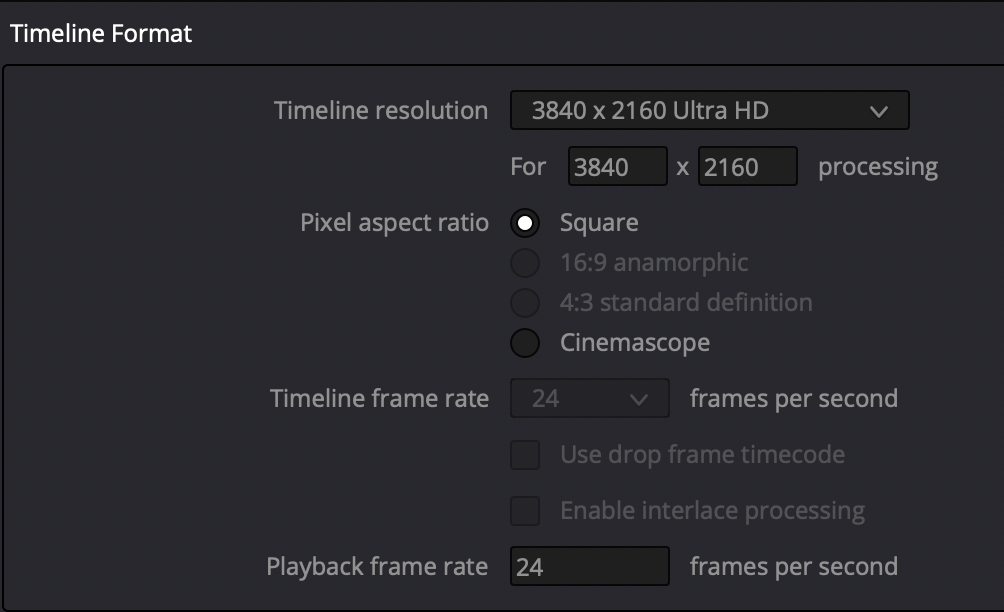Click the 2160 height processing field
Viewport: 1004px width, 612px height.
(x=747, y=167)
